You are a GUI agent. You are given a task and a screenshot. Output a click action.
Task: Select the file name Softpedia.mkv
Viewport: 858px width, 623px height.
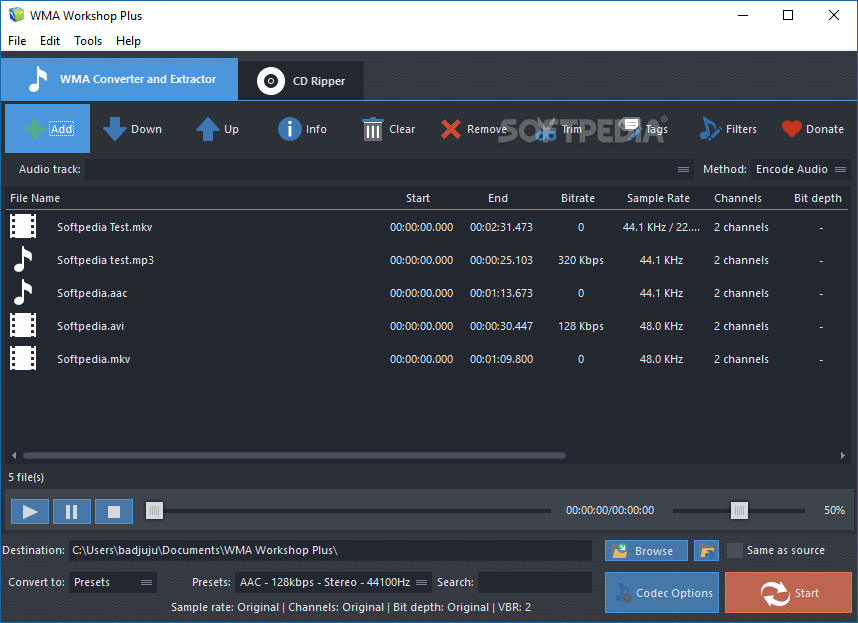coord(94,359)
